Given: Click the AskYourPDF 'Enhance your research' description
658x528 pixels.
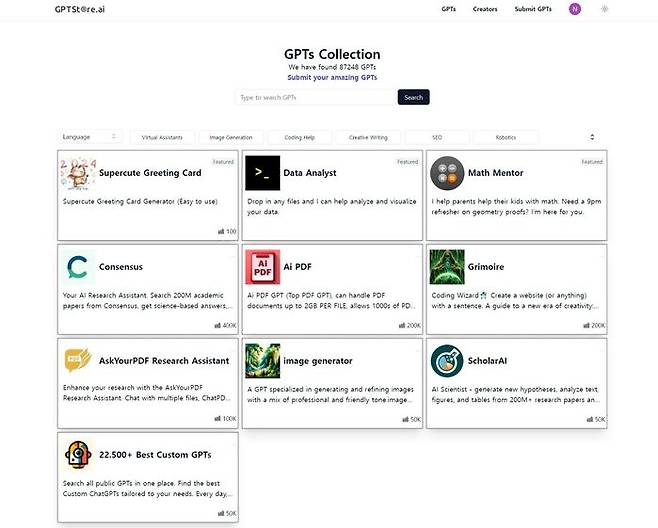Looking at the screenshot, I should click(146, 393).
